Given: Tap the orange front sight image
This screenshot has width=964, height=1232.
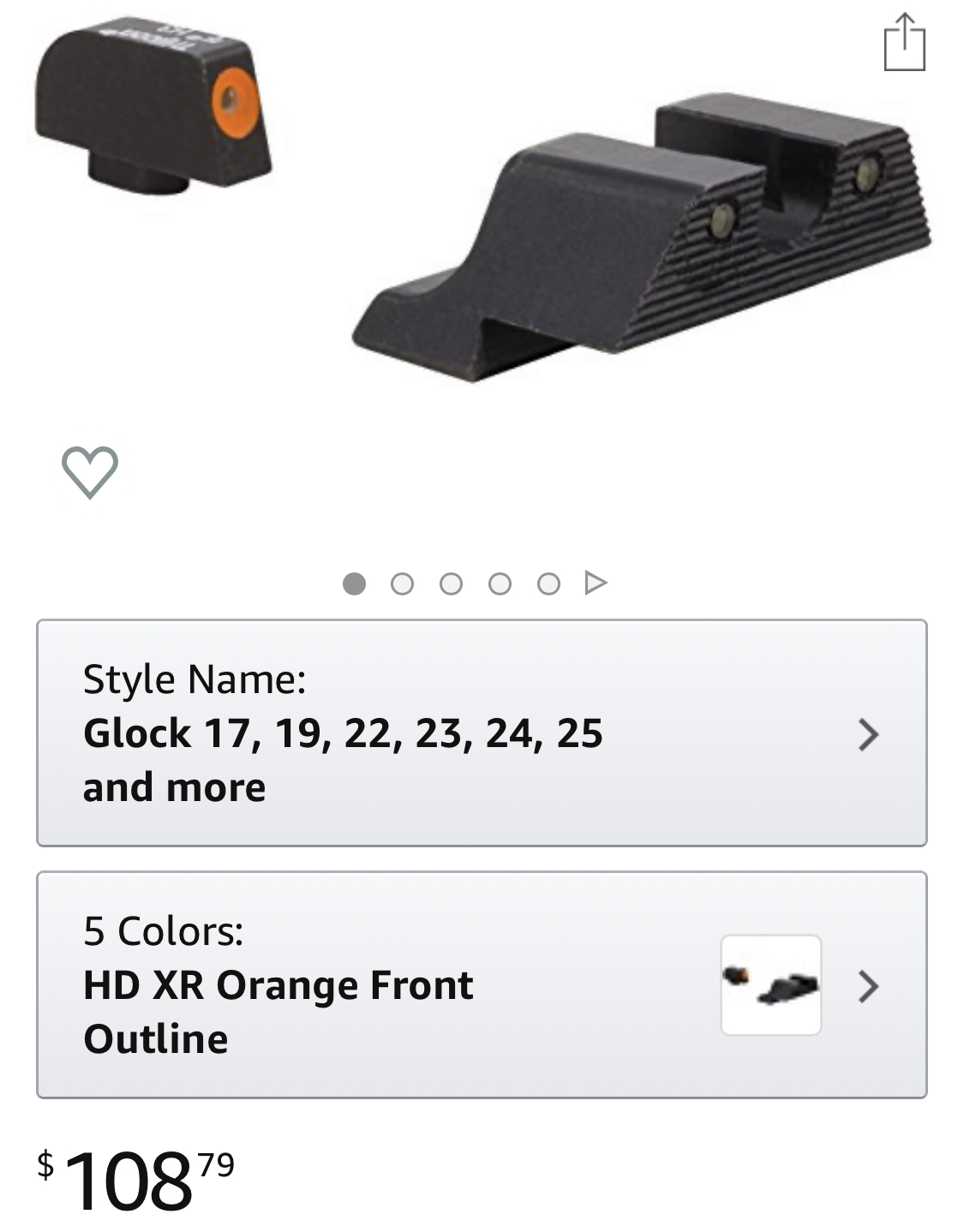Looking at the screenshot, I should coord(153,101).
